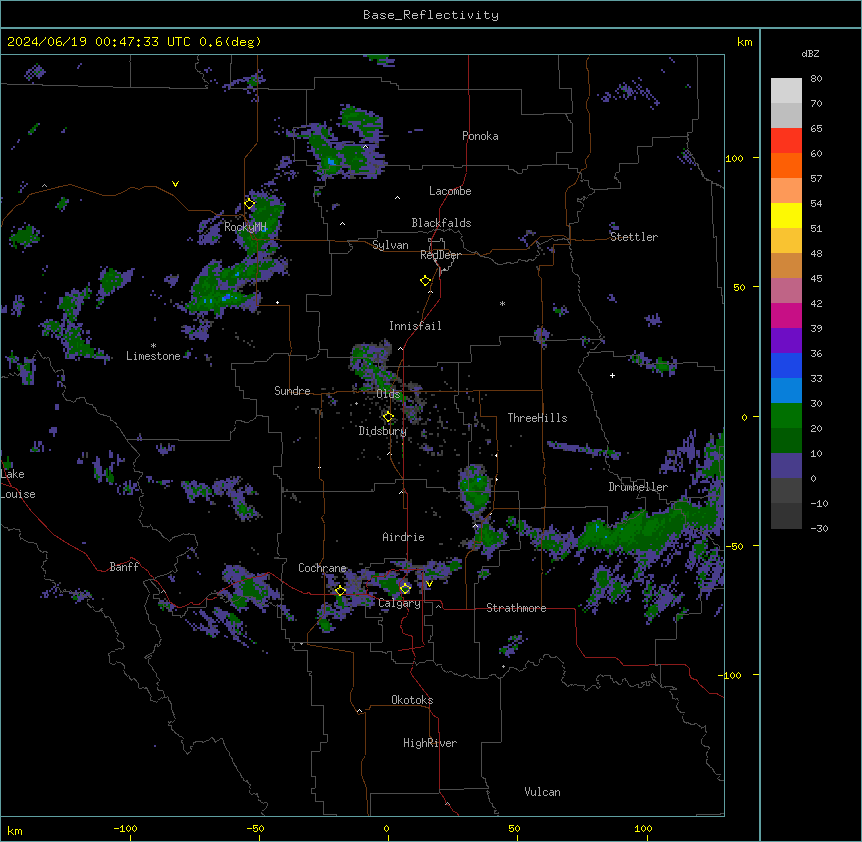Click the 100 tick on right axis
862x842 pixels.
[x=734, y=158]
